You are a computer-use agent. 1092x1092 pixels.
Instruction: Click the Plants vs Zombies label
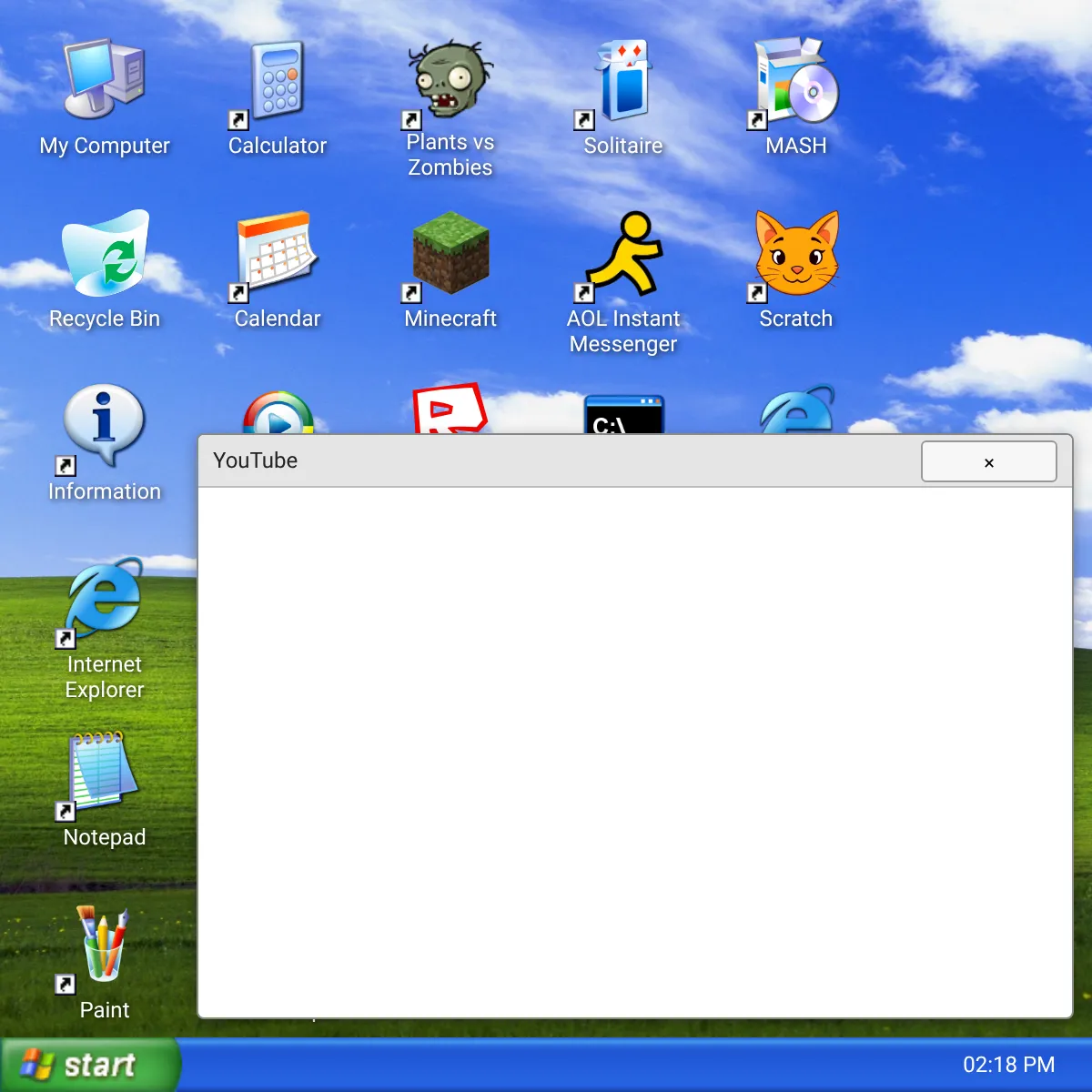pos(450,155)
